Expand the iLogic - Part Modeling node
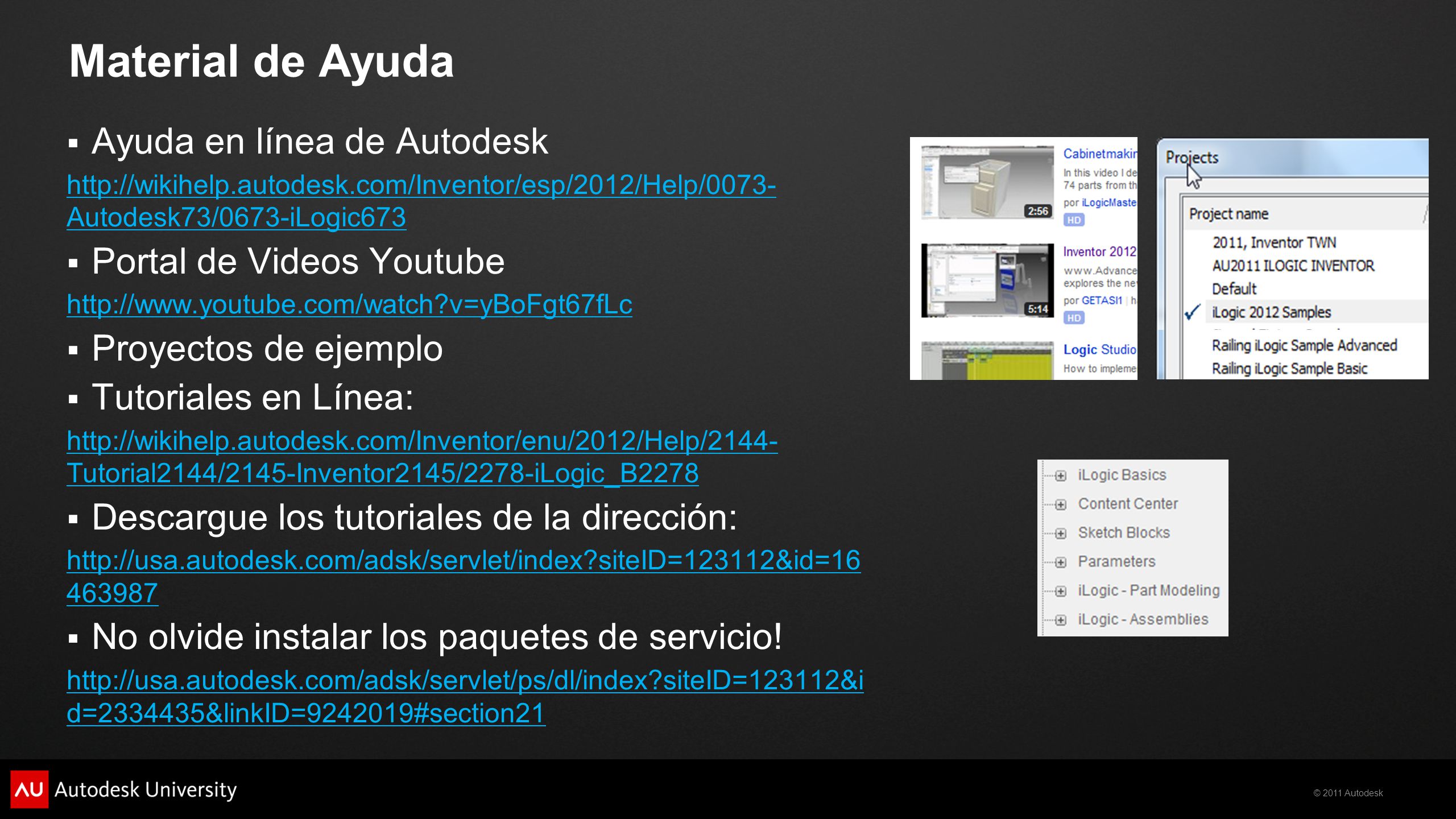This screenshot has width=1456, height=819. pos(1060,591)
